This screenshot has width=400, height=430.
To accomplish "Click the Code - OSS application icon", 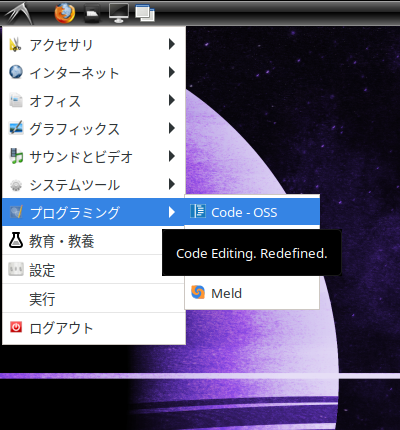I will pyautogui.click(x=198, y=211).
